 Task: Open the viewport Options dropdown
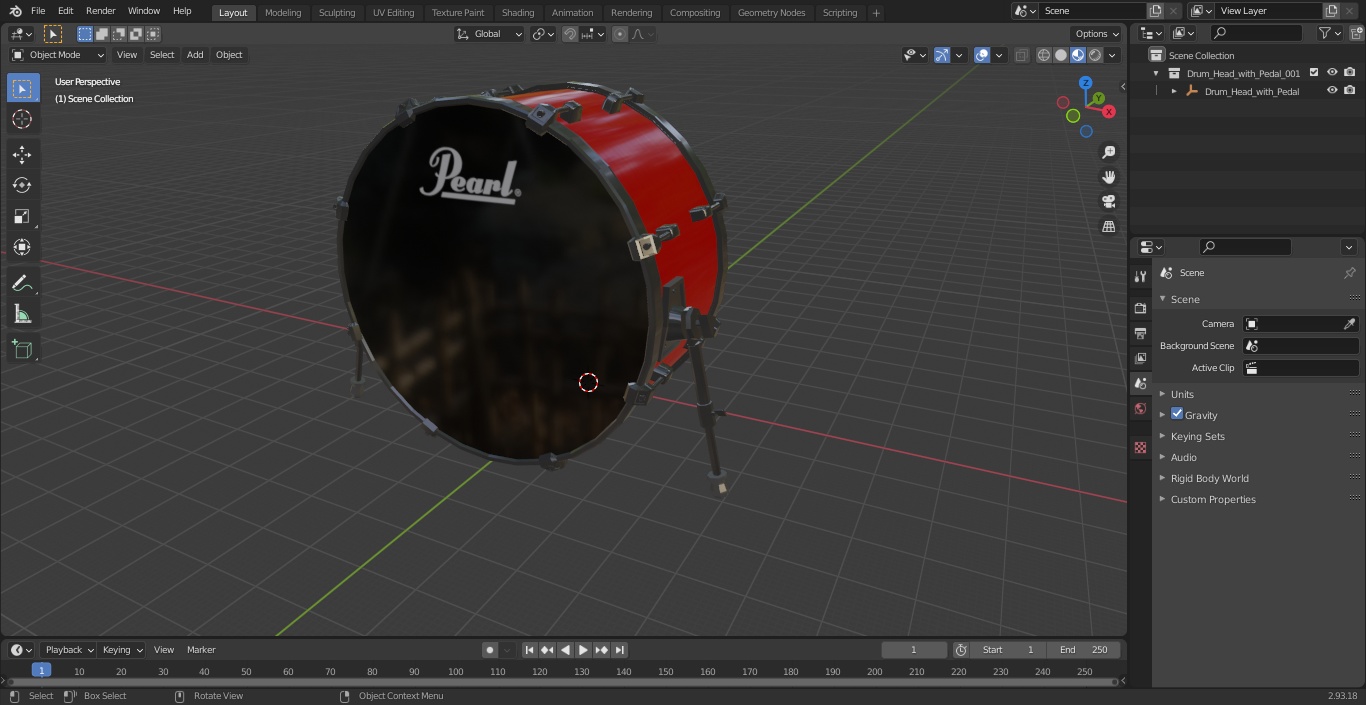pyautogui.click(x=1097, y=34)
